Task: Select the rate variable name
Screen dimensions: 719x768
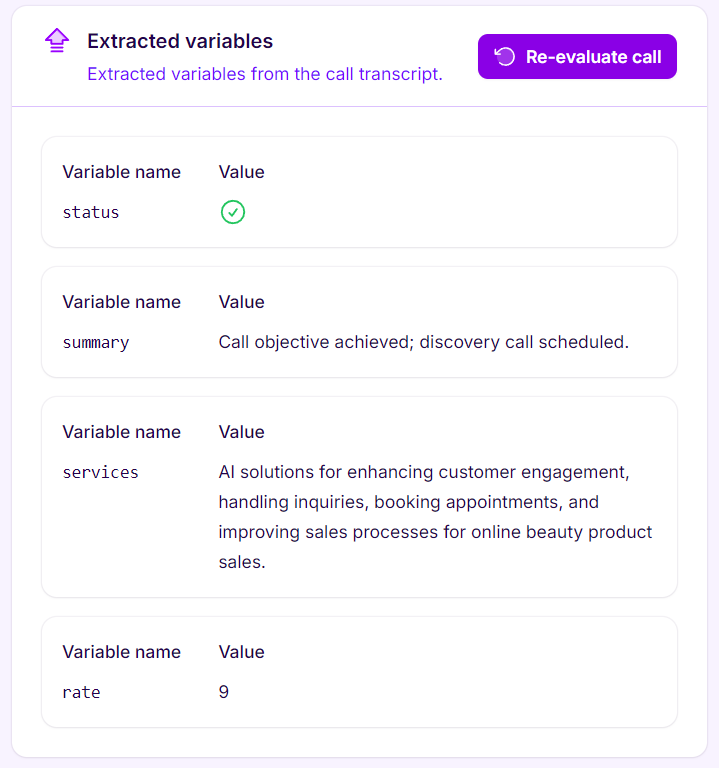Action: coord(81,692)
